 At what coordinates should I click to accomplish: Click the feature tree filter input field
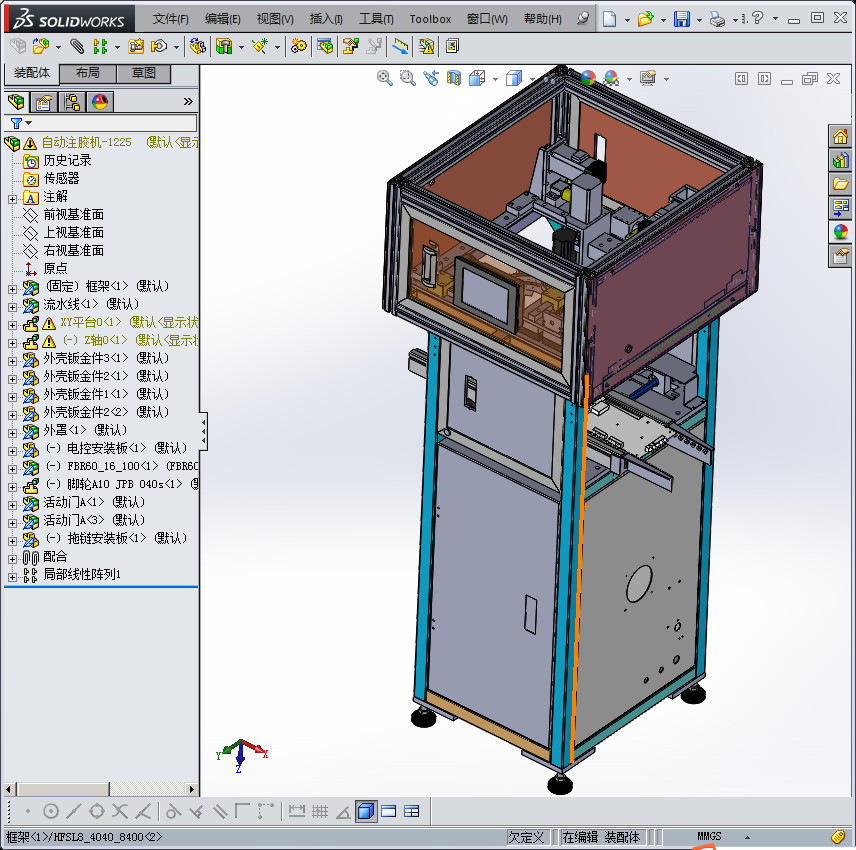tap(100, 123)
